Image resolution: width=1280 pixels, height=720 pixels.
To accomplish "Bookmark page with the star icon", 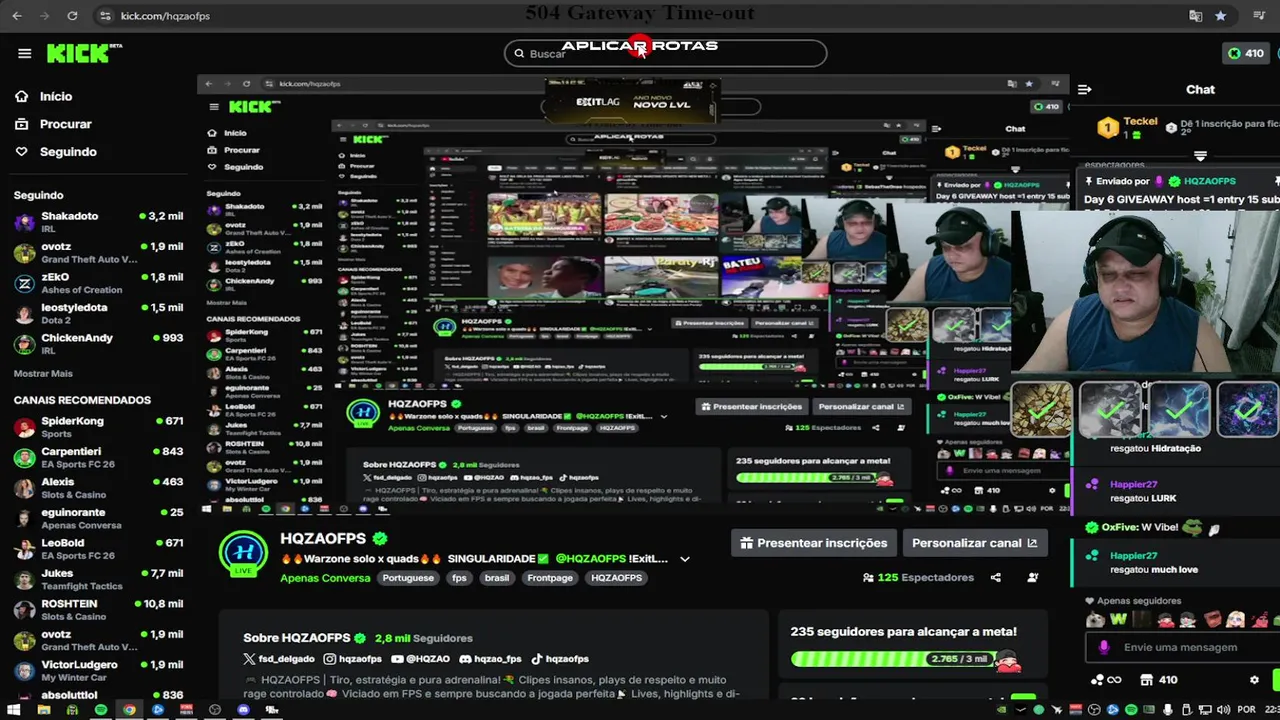I will coord(1221,16).
